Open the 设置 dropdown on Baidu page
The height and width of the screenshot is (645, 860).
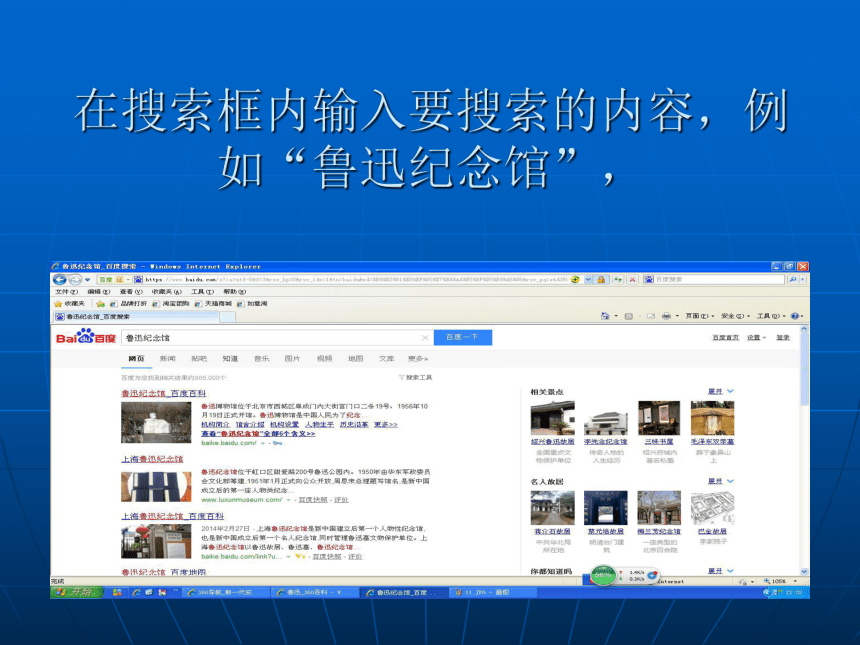coord(756,338)
